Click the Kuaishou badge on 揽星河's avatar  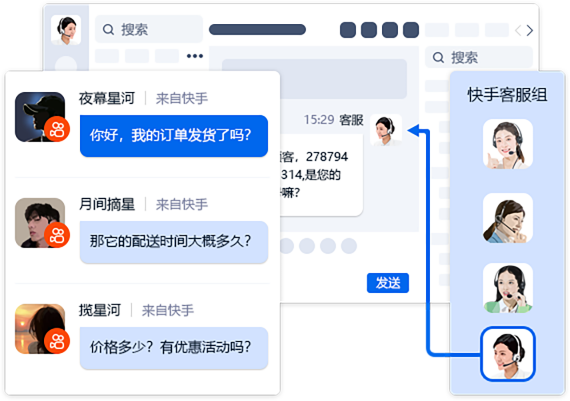tap(57, 341)
